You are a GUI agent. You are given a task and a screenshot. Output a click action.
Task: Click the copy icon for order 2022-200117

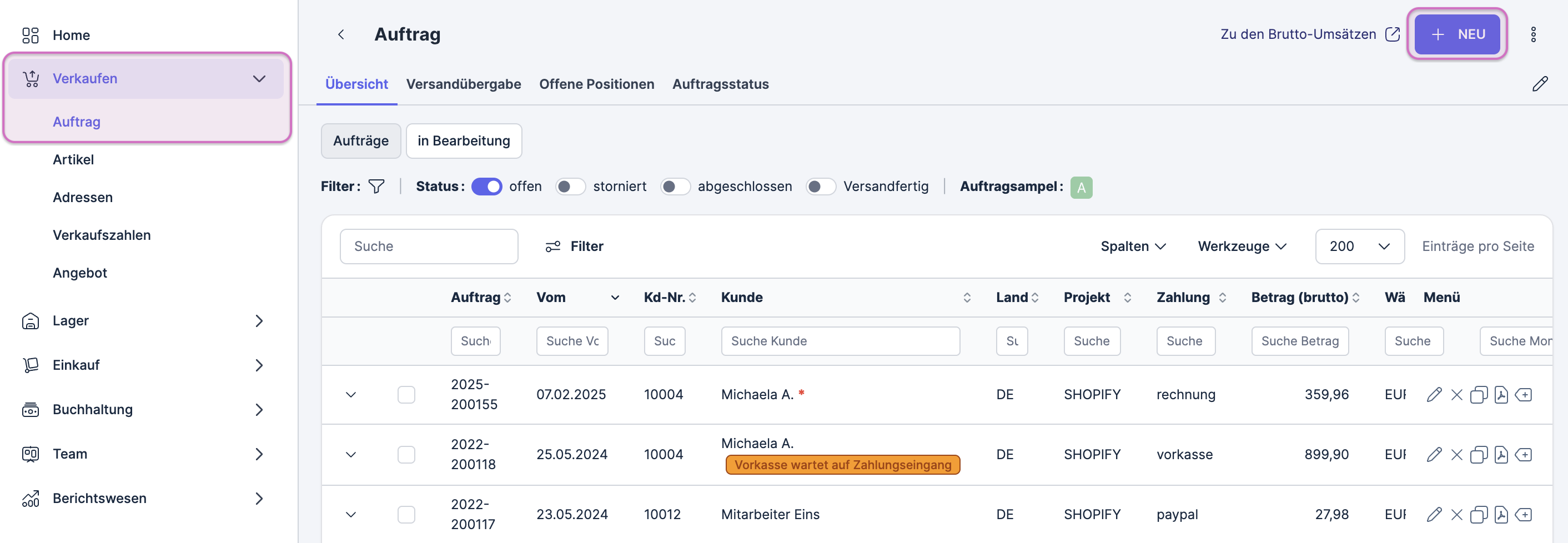coord(1478,514)
